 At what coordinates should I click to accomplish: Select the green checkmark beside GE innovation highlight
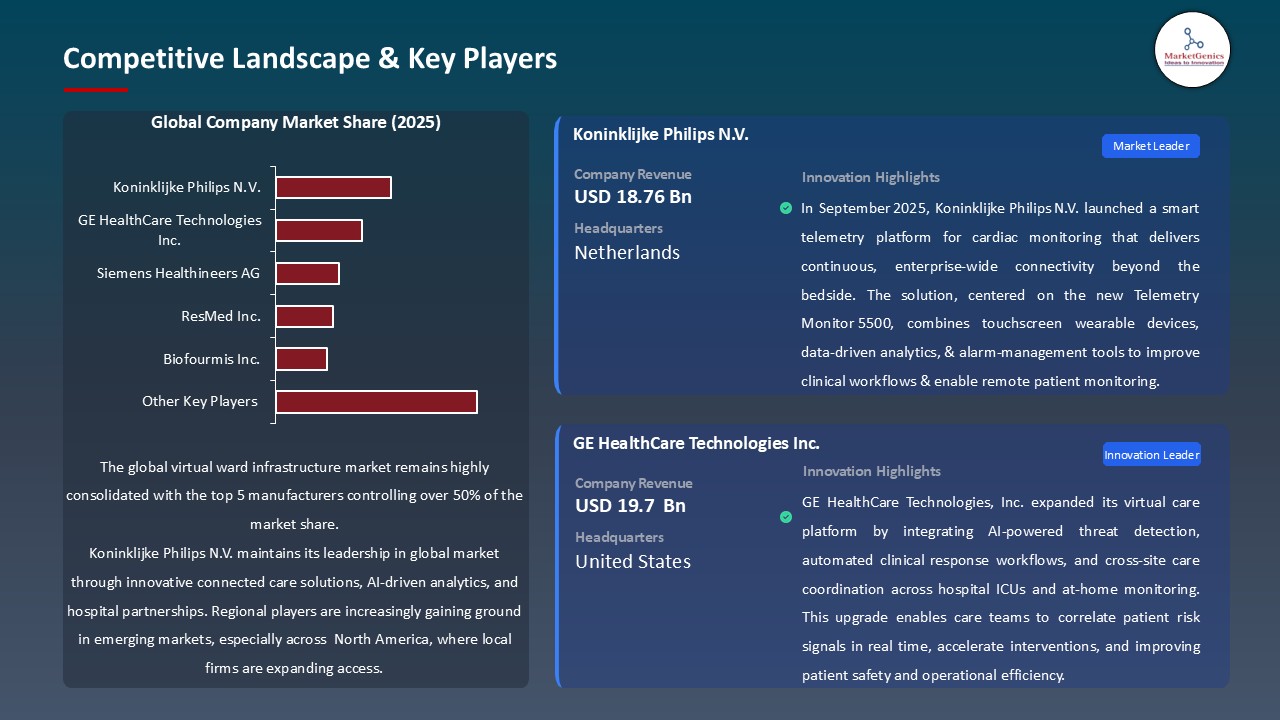[786, 517]
